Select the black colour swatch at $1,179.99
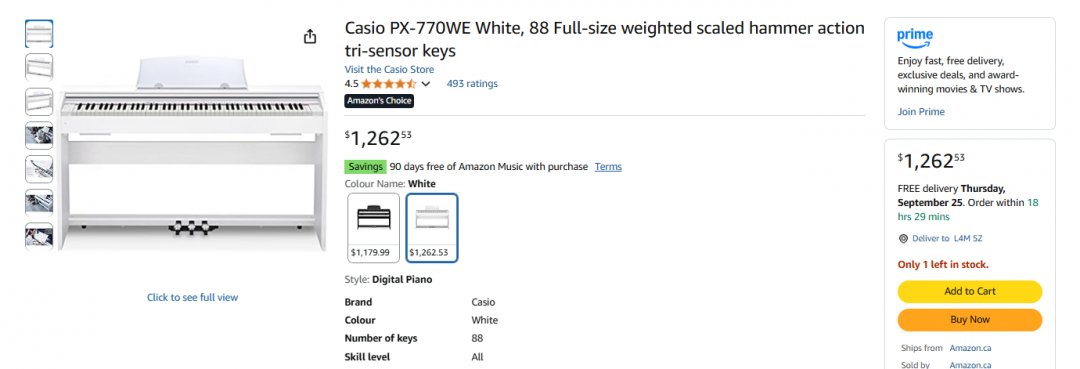The height and width of the screenshot is (369, 1080). [373, 227]
